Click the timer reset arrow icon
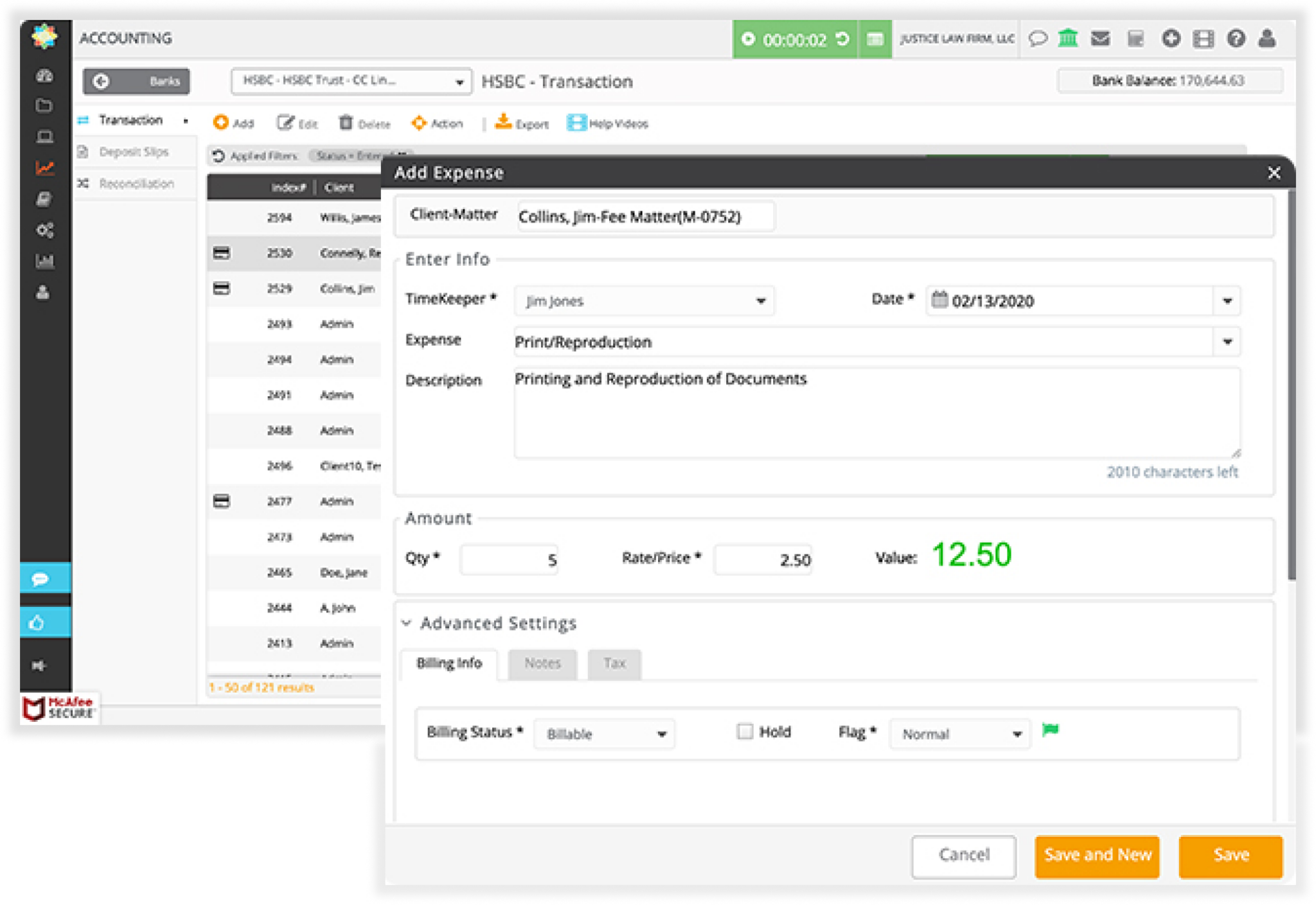The height and width of the screenshot is (905, 1316). (x=842, y=39)
